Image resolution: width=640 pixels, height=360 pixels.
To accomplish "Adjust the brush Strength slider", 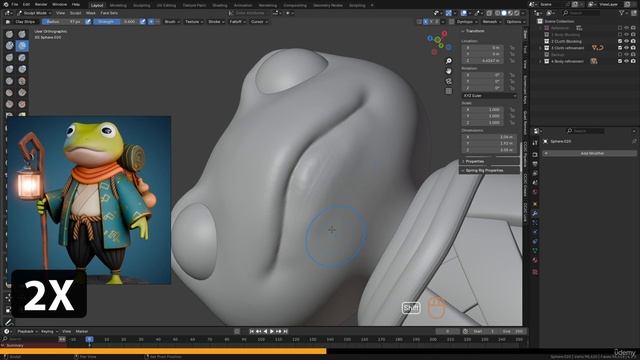I will pos(116,22).
